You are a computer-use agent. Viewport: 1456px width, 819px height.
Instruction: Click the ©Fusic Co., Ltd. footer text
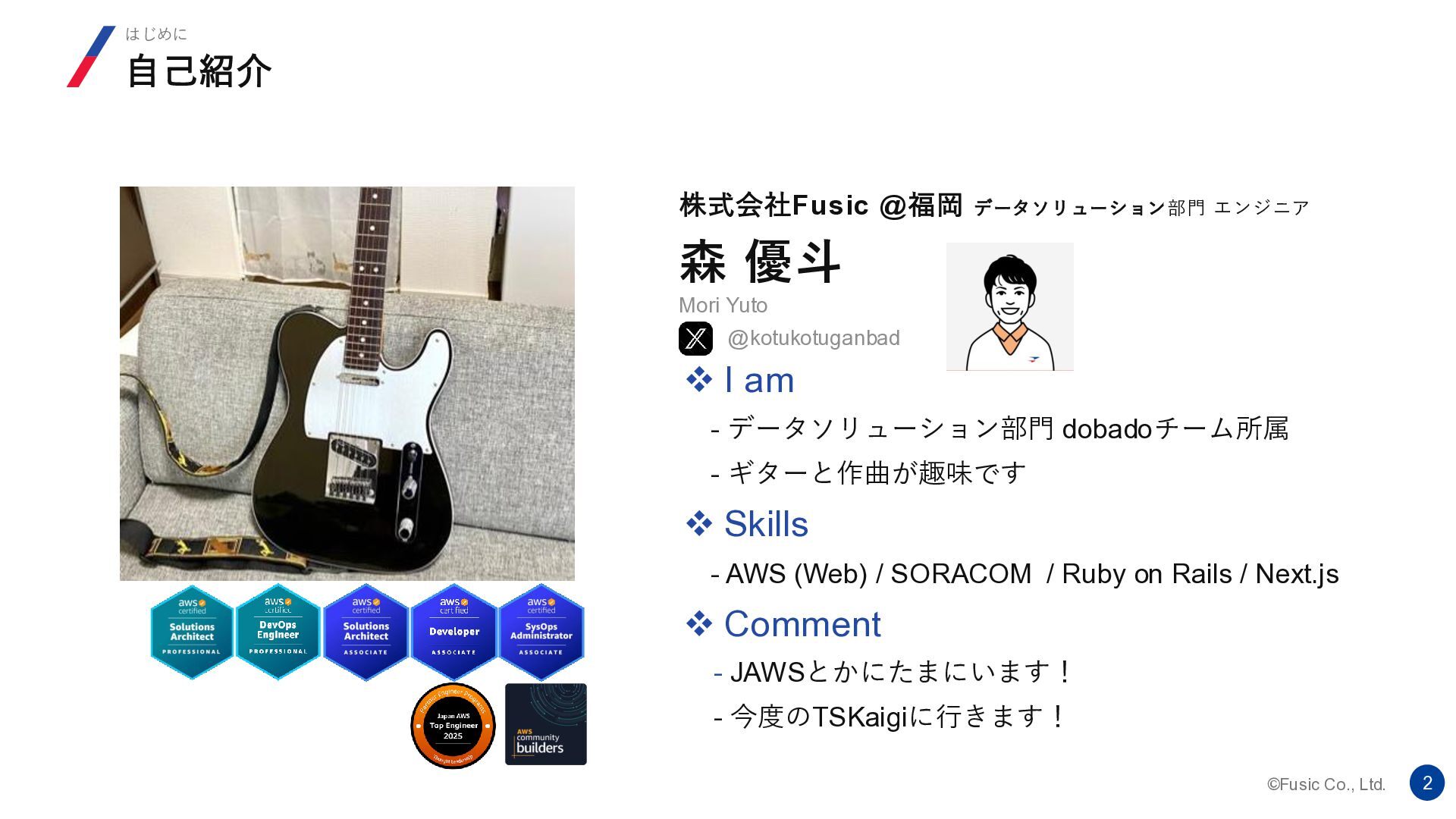point(1326,784)
